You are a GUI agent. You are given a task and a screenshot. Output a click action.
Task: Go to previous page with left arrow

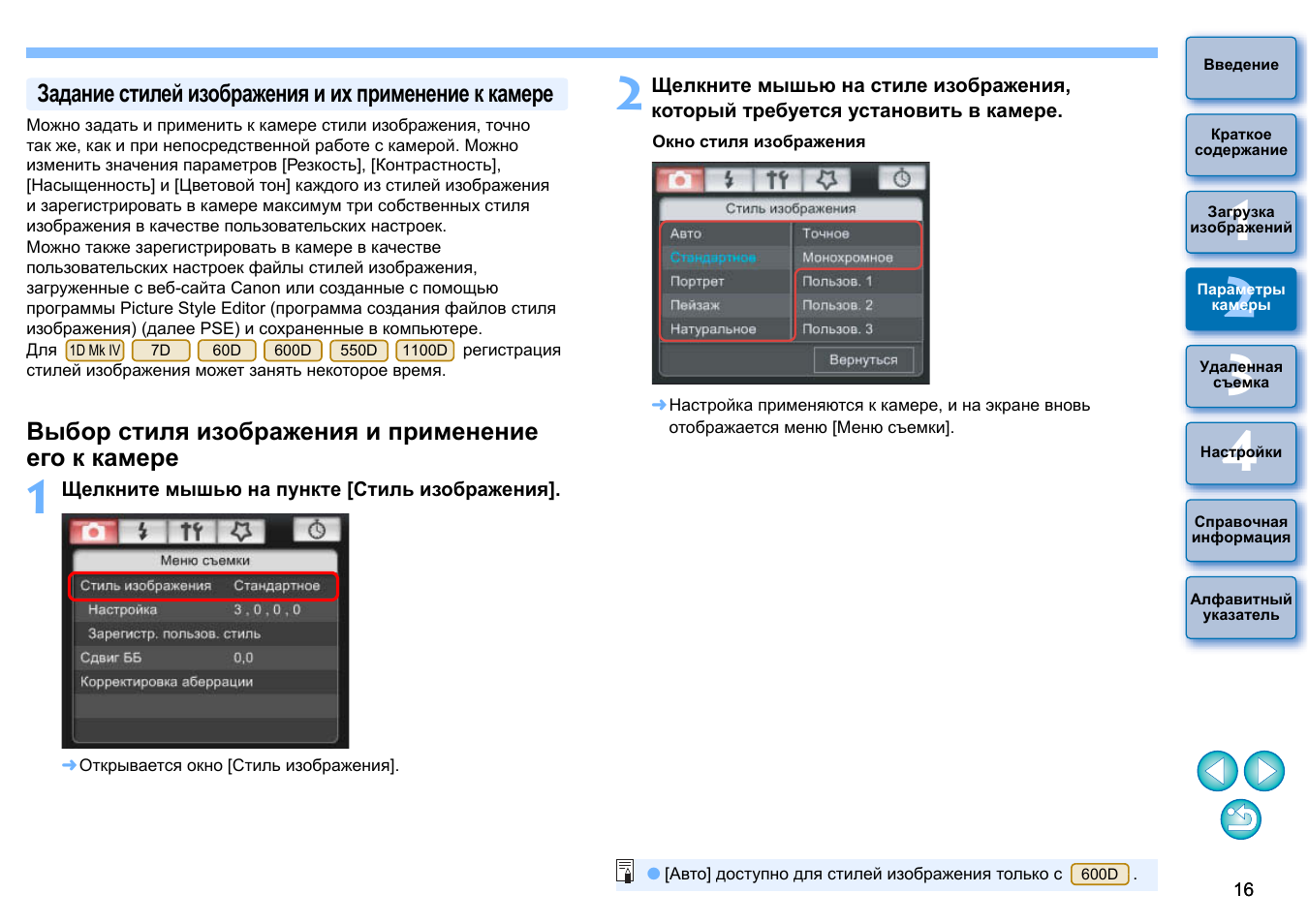pos(1217,771)
